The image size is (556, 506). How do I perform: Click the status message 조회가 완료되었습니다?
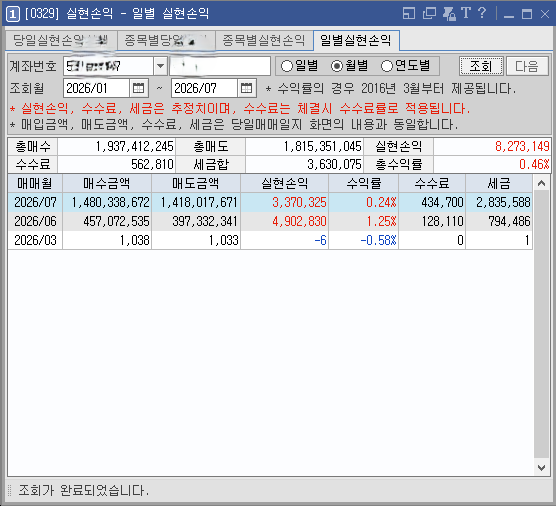[84, 490]
